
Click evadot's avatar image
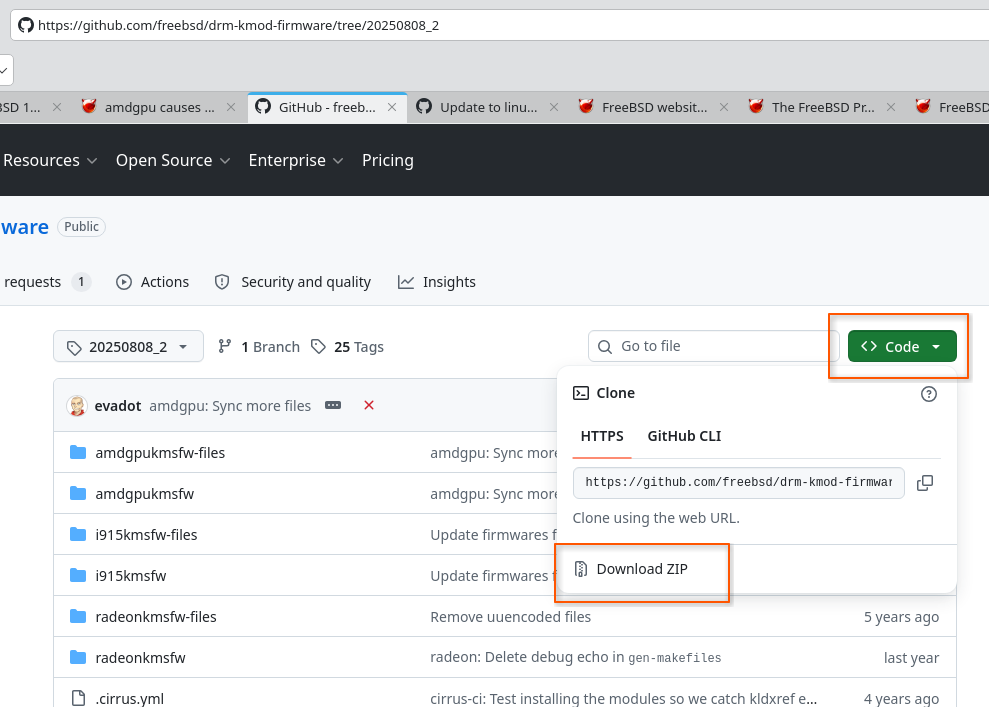(x=77, y=406)
